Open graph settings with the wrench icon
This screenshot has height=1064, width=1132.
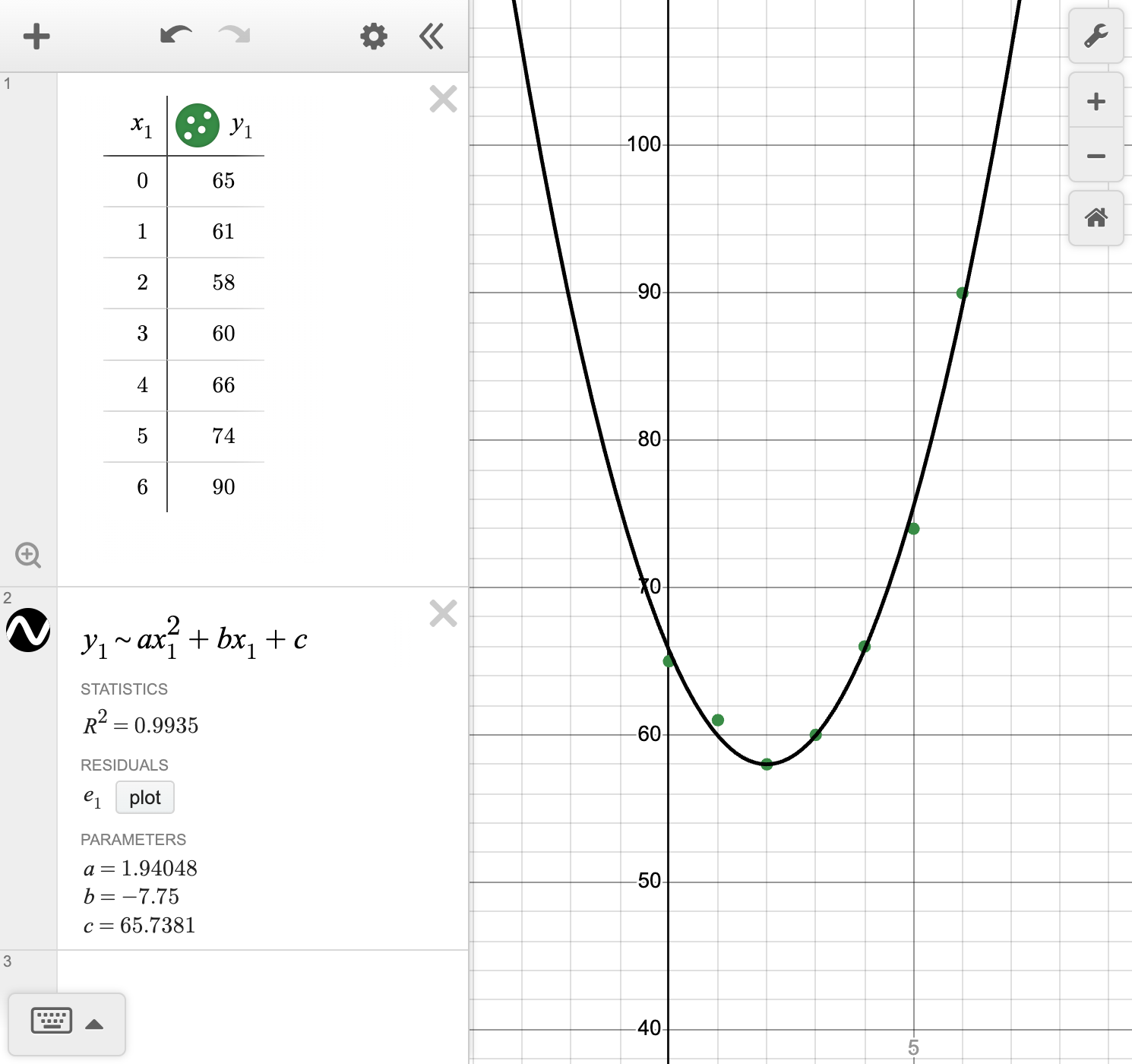point(1096,36)
